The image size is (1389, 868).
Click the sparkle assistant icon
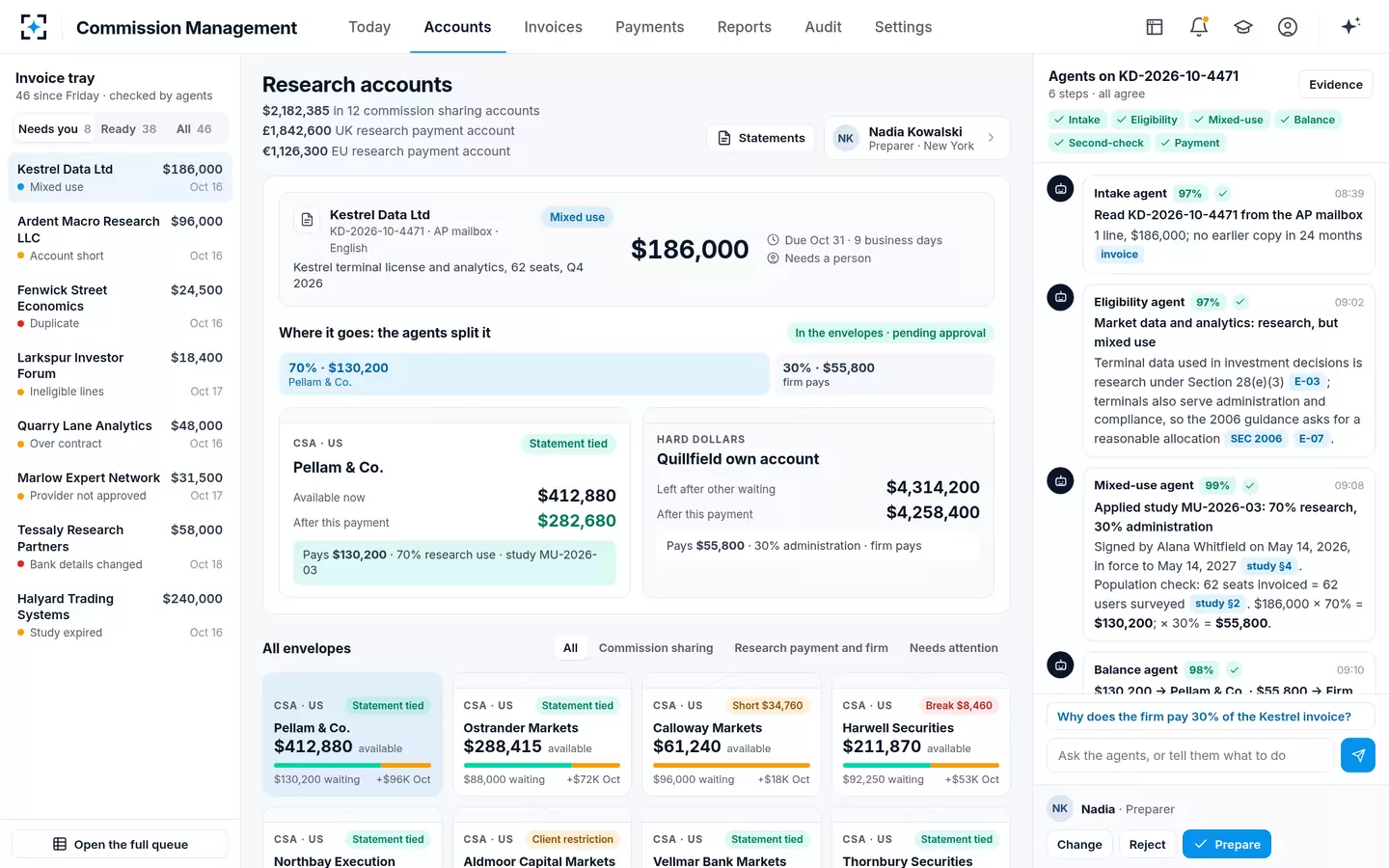tap(1350, 26)
